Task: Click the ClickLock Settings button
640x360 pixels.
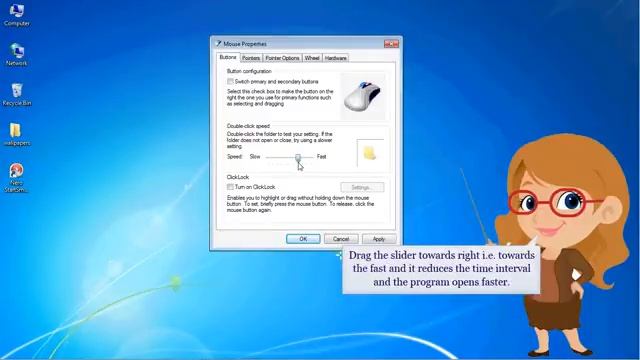Action: click(x=362, y=187)
